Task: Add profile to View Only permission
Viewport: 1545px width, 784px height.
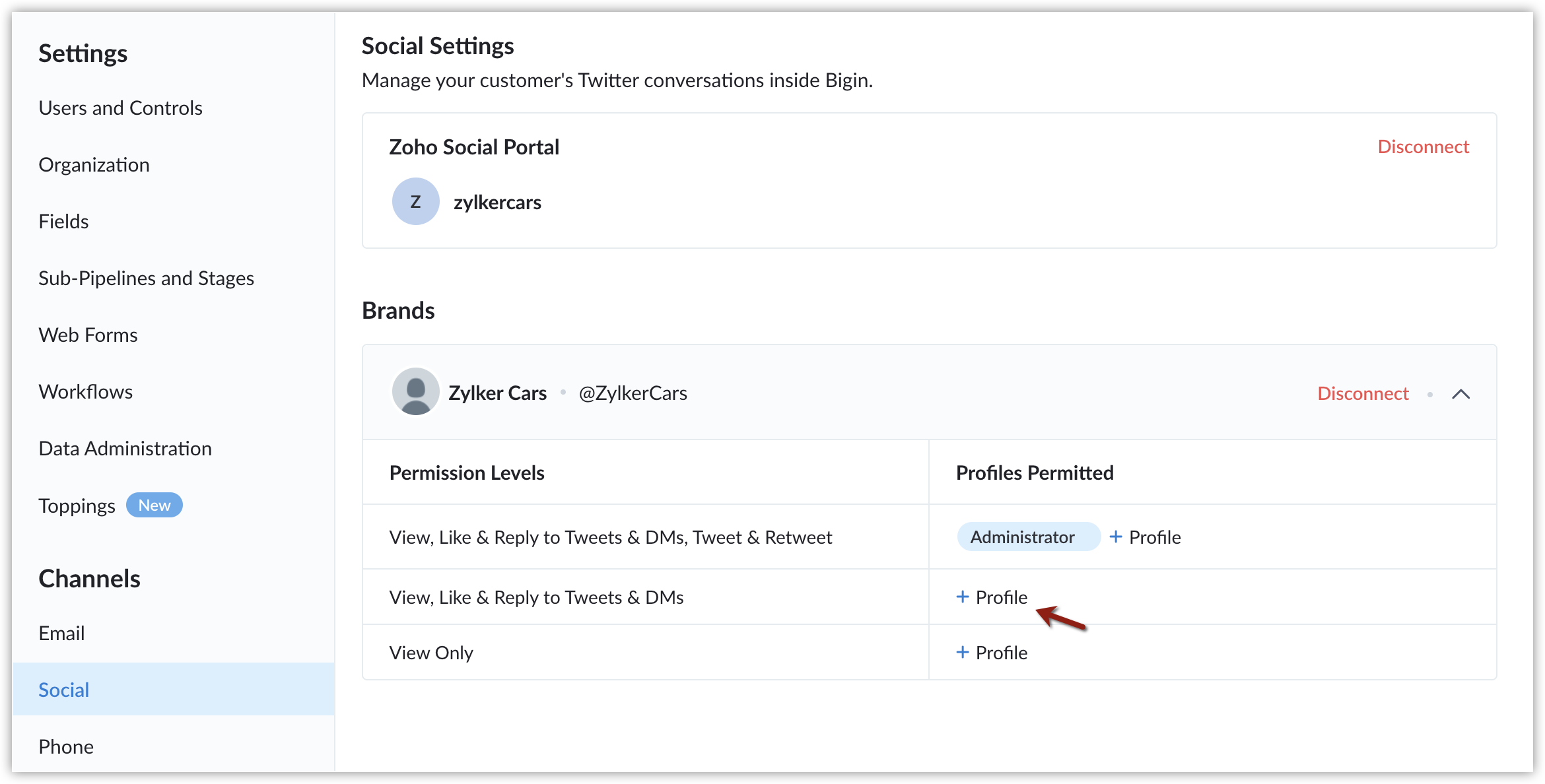Action: [992, 653]
